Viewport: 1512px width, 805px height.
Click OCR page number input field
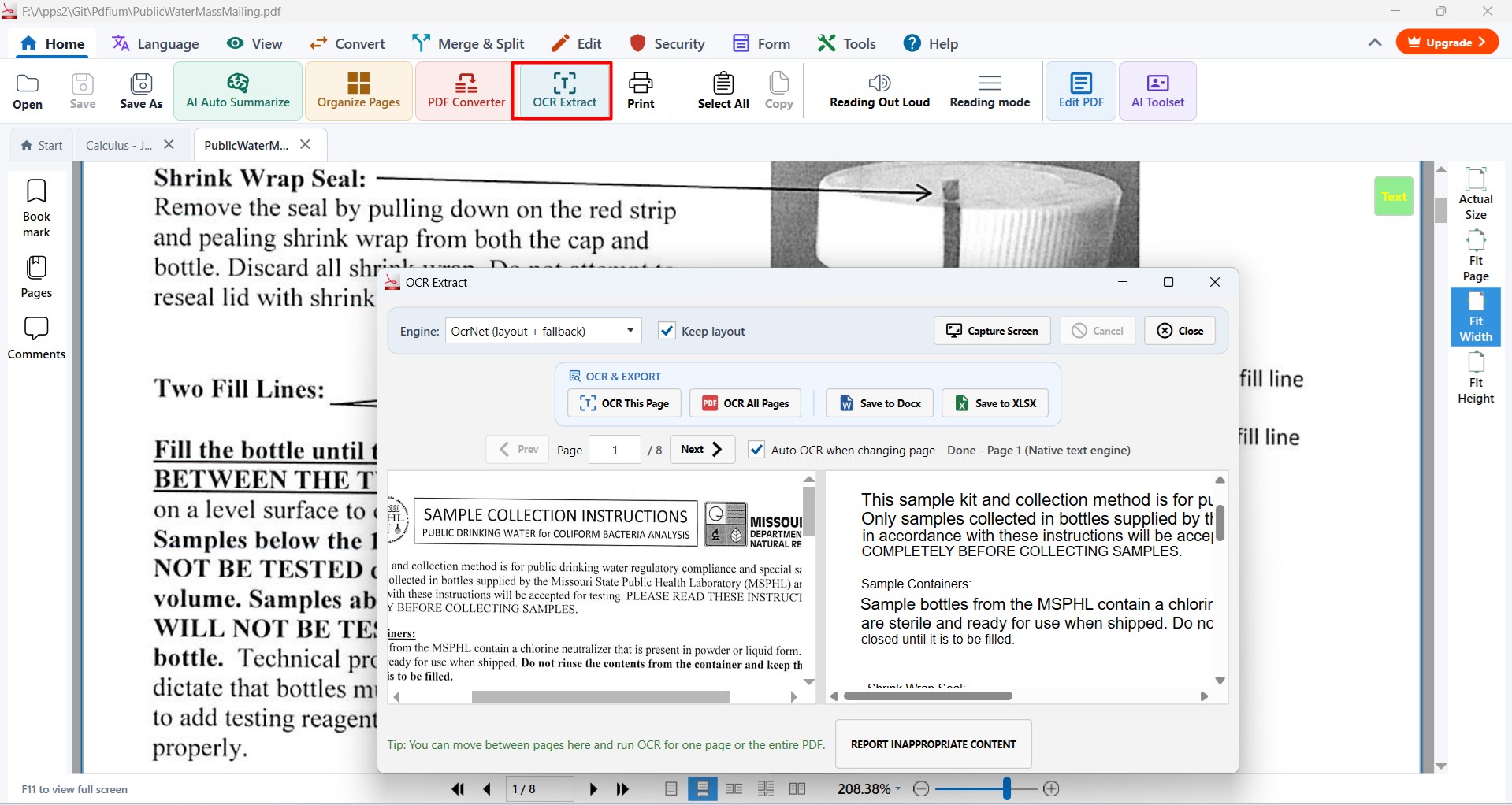point(615,450)
